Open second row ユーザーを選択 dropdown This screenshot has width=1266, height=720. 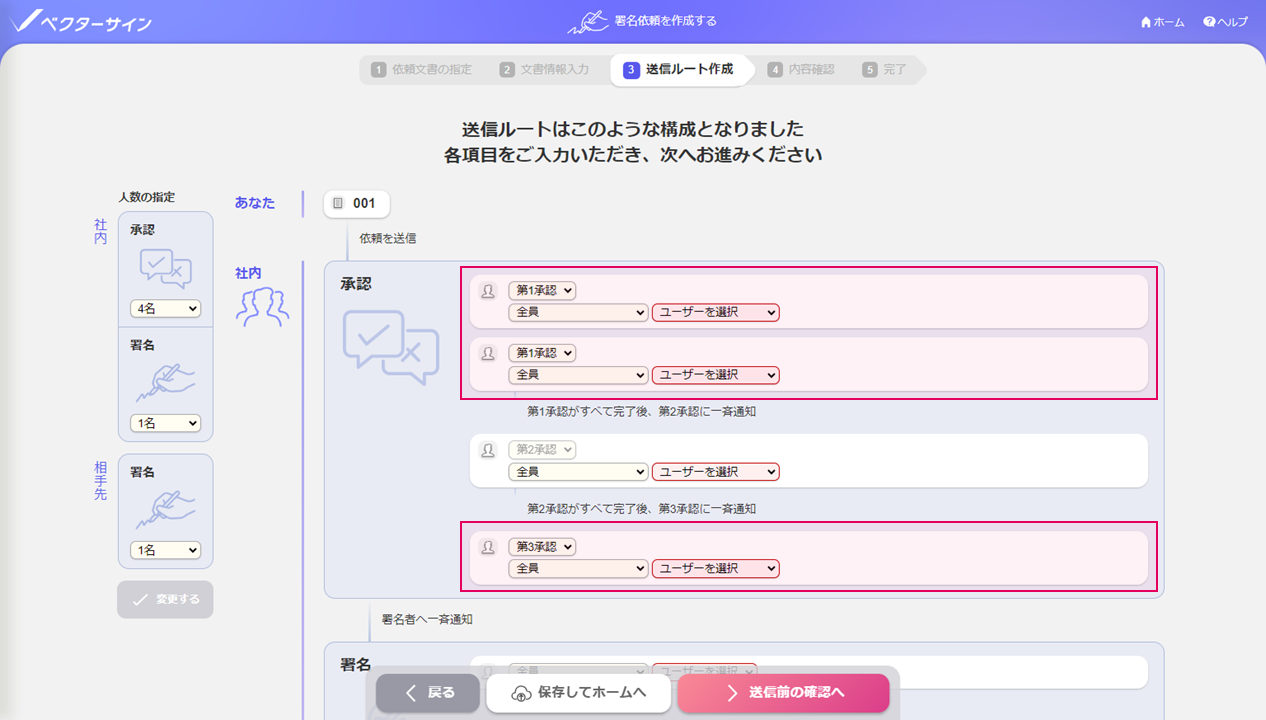point(715,375)
